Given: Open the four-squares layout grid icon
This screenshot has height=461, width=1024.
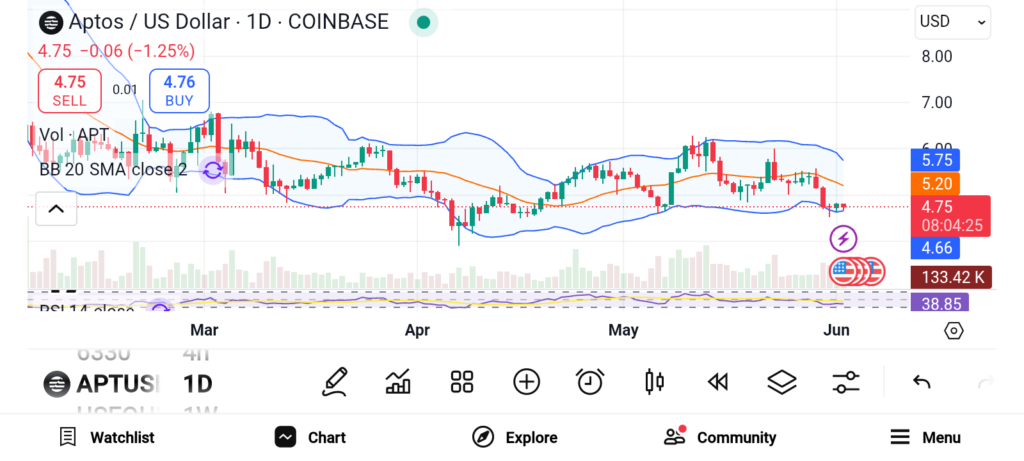Looking at the screenshot, I should coord(462,382).
